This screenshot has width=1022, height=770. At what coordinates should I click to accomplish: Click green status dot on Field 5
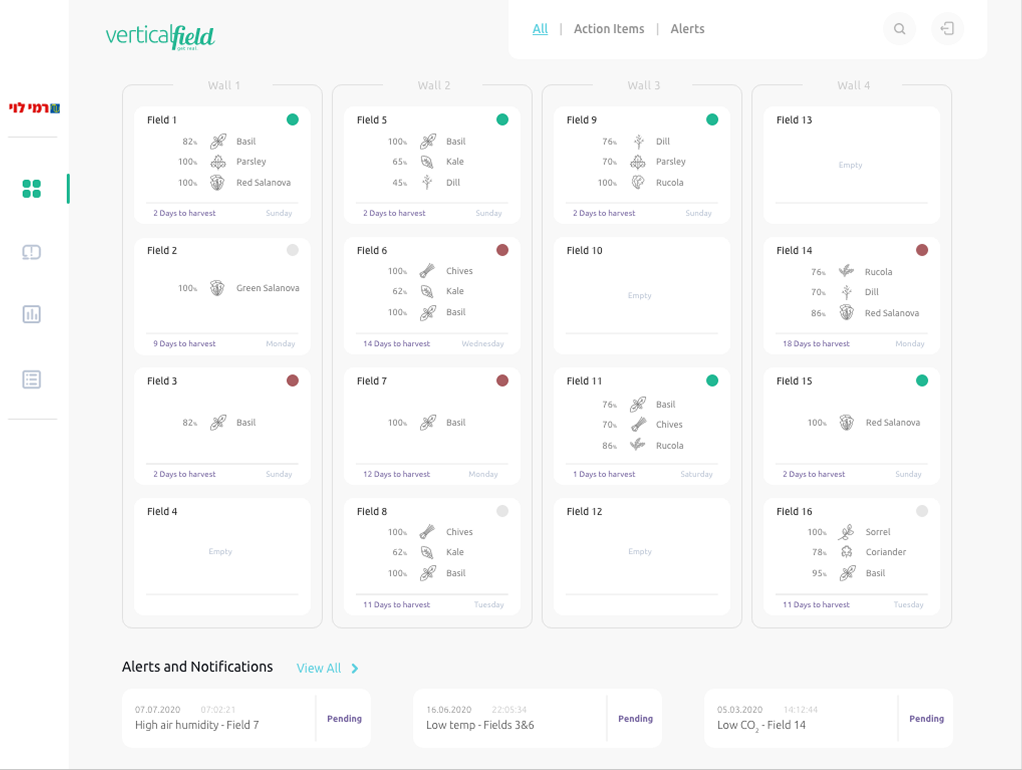click(x=503, y=119)
